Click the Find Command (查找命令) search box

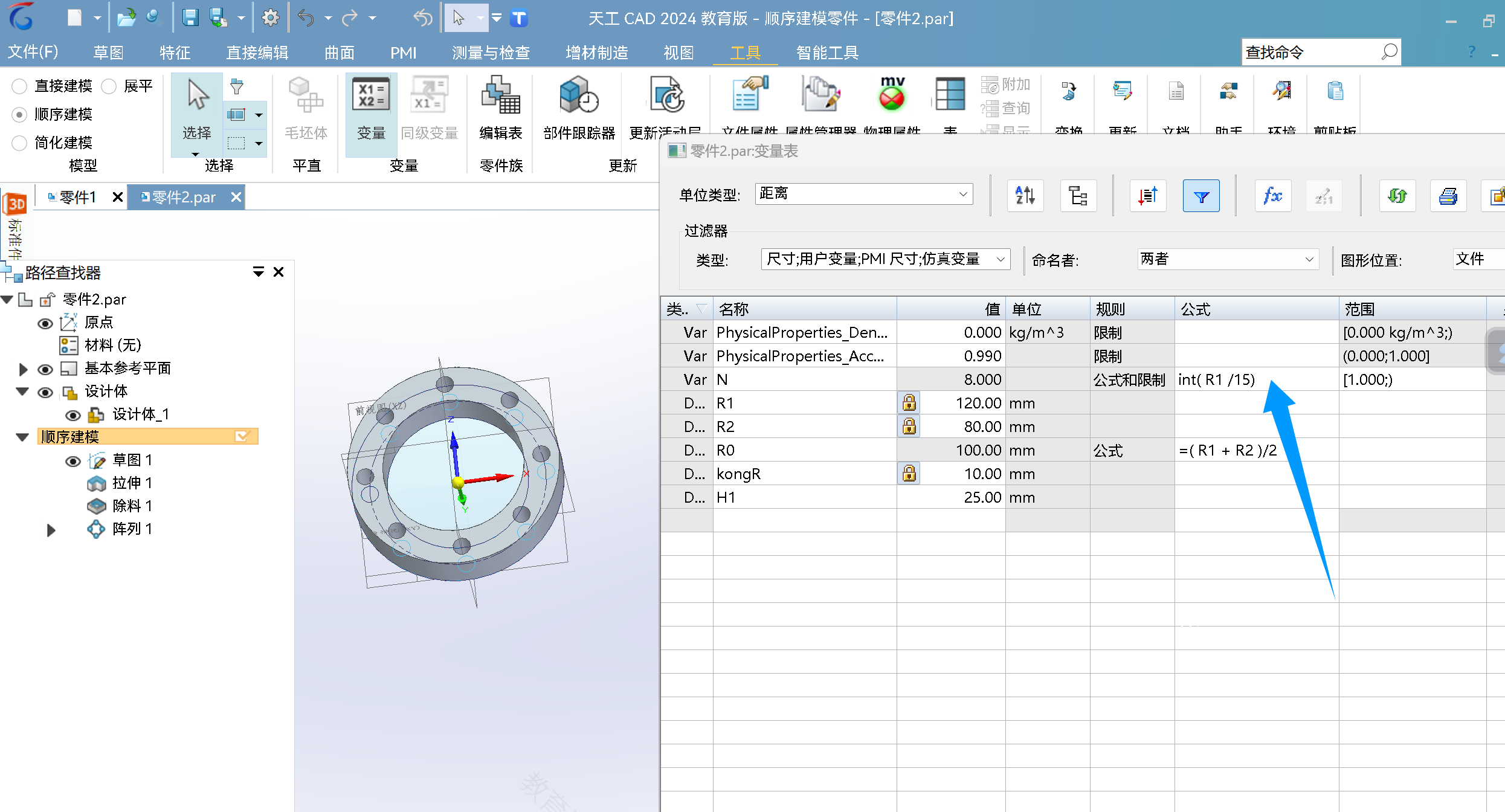[1321, 53]
